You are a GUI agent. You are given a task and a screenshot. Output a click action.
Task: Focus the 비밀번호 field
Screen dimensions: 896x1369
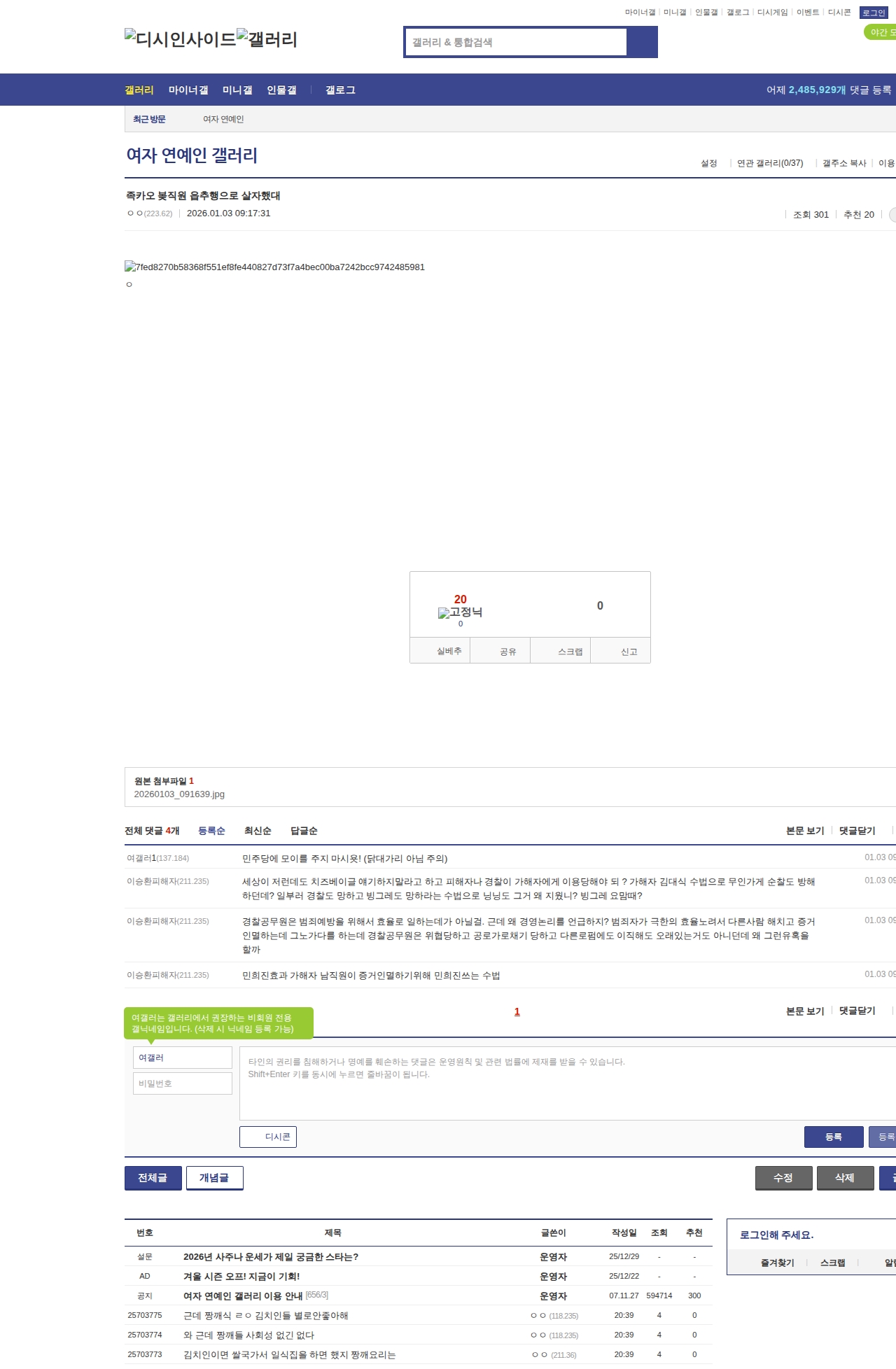click(x=183, y=1083)
